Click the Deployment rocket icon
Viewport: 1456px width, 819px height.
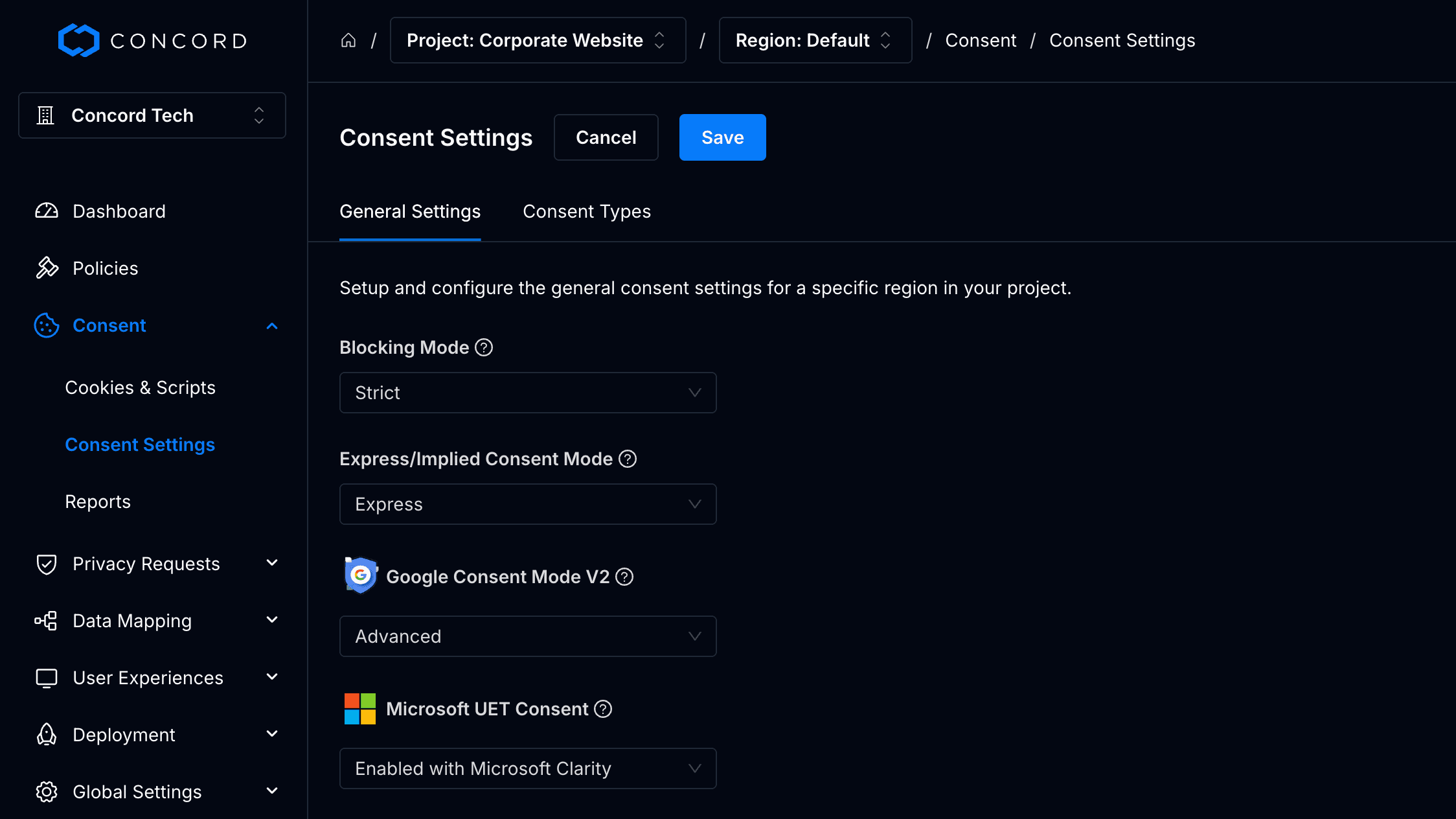coord(46,734)
